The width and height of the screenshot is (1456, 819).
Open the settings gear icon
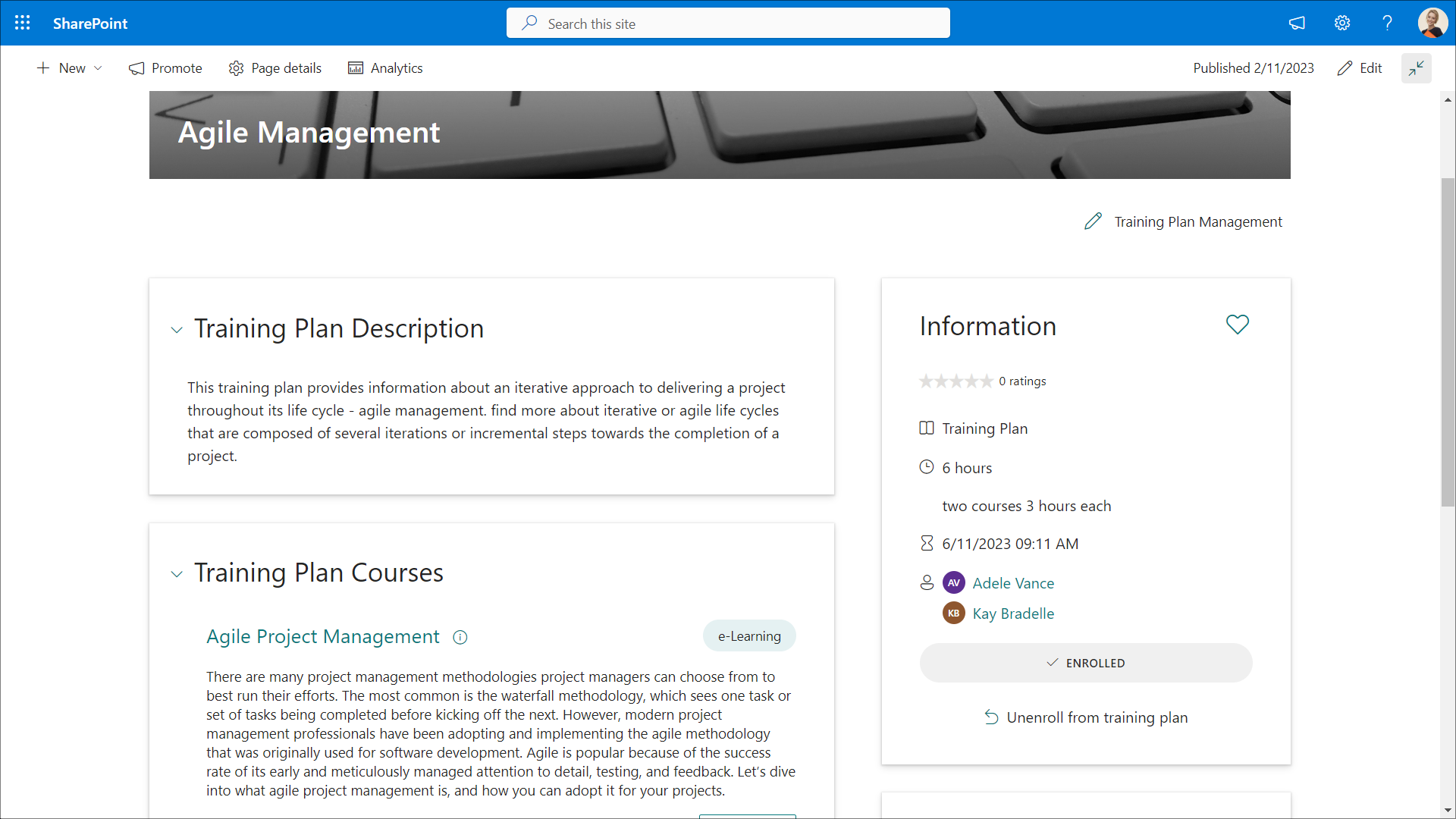point(1342,23)
